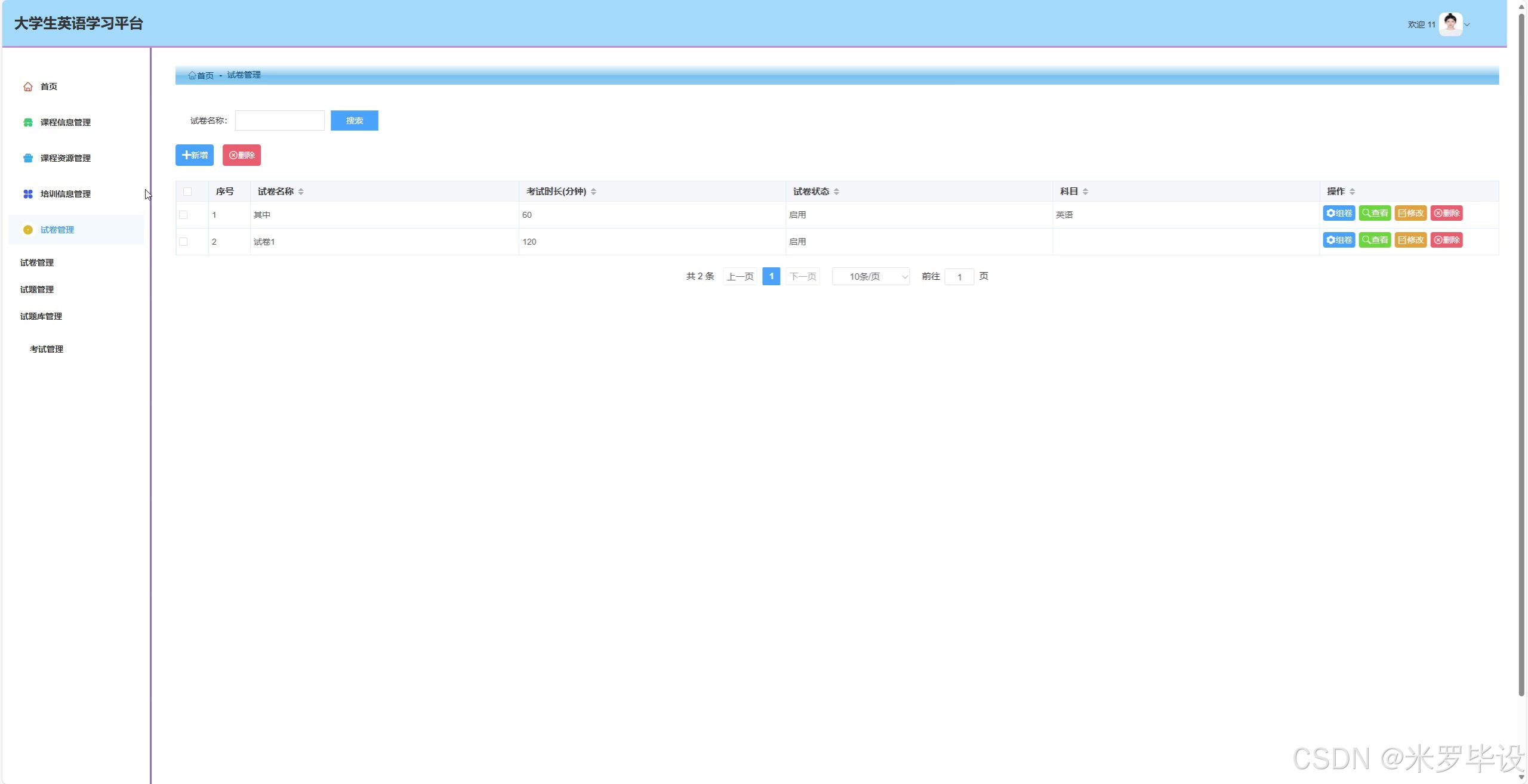Click the page scrollbar on right edge

[x=1521, y=352]
